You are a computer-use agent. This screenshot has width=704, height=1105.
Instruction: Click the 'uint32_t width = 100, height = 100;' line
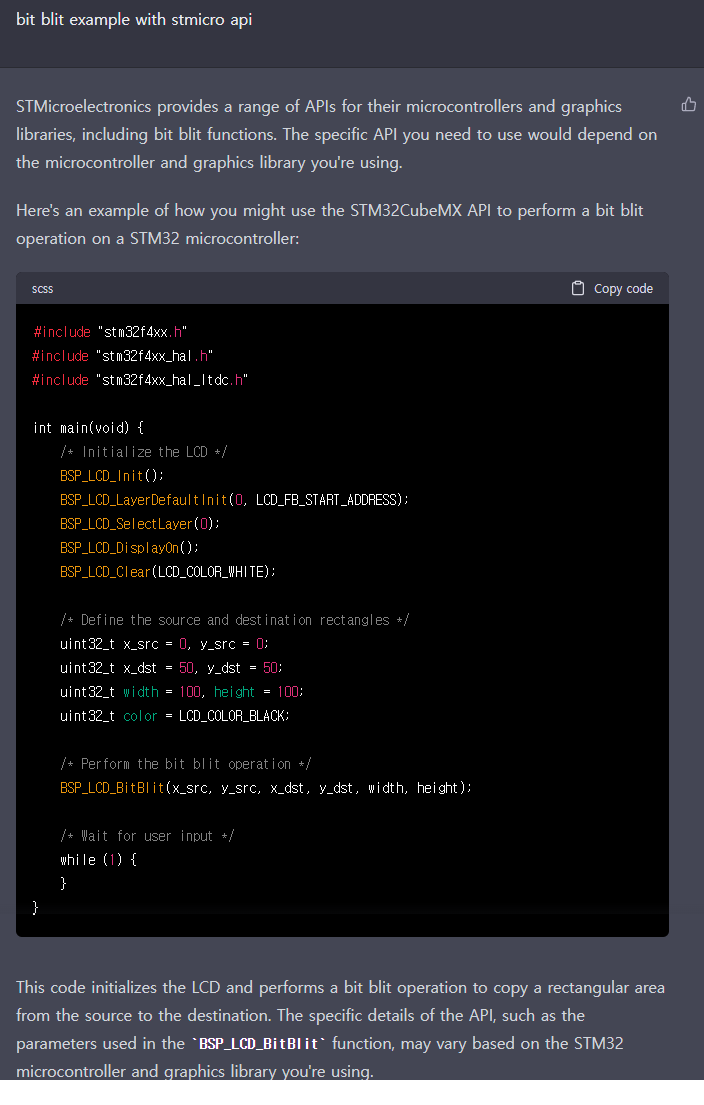pos(182,692)
